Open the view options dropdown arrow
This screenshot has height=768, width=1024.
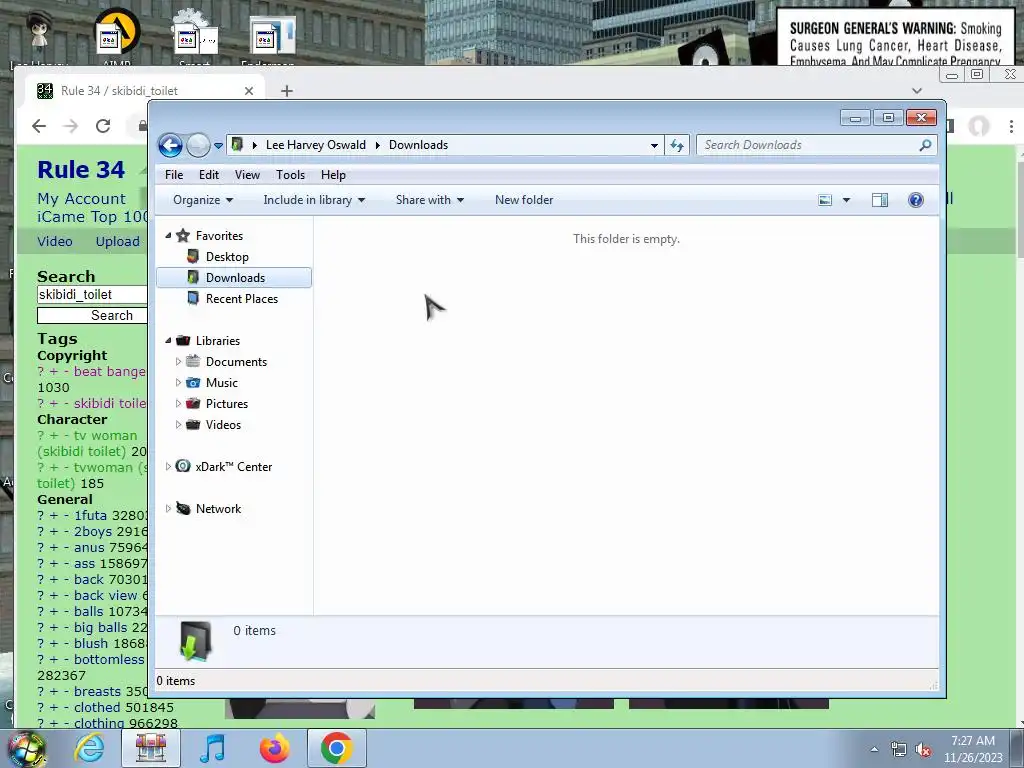pos(846,200)
